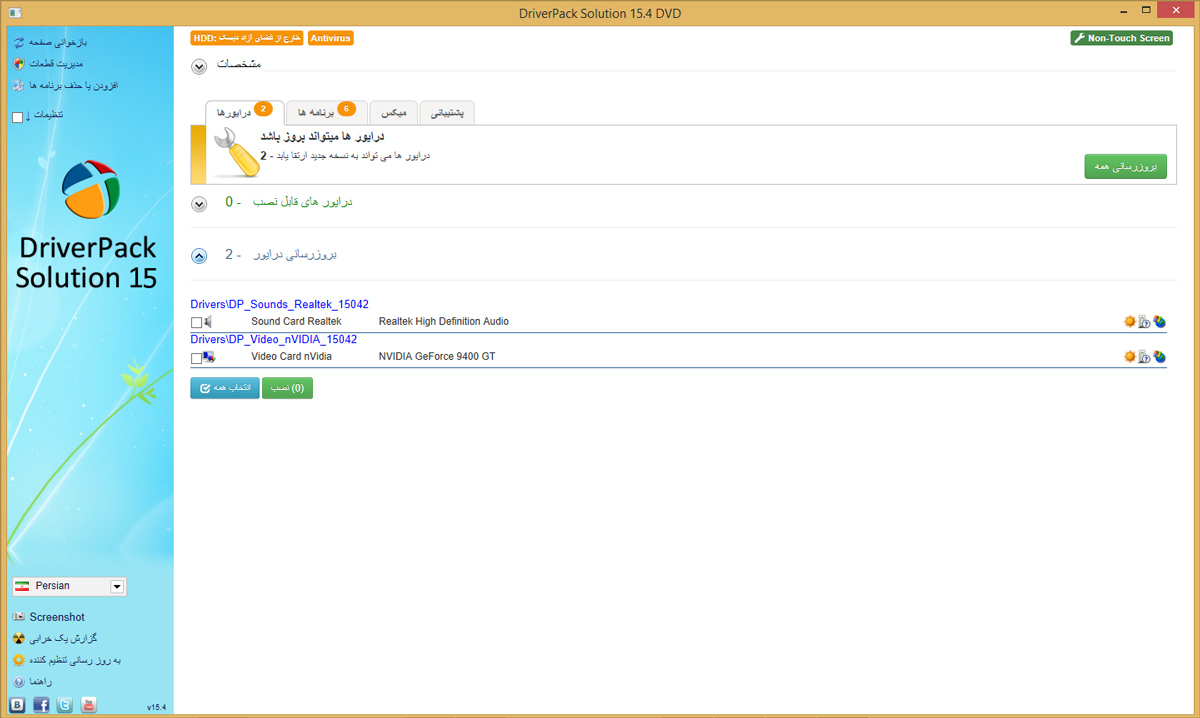Viewport: 1200px width, 718px height.
Task: Select 'Realtek High Definition Audio' text
Action: 444,322
